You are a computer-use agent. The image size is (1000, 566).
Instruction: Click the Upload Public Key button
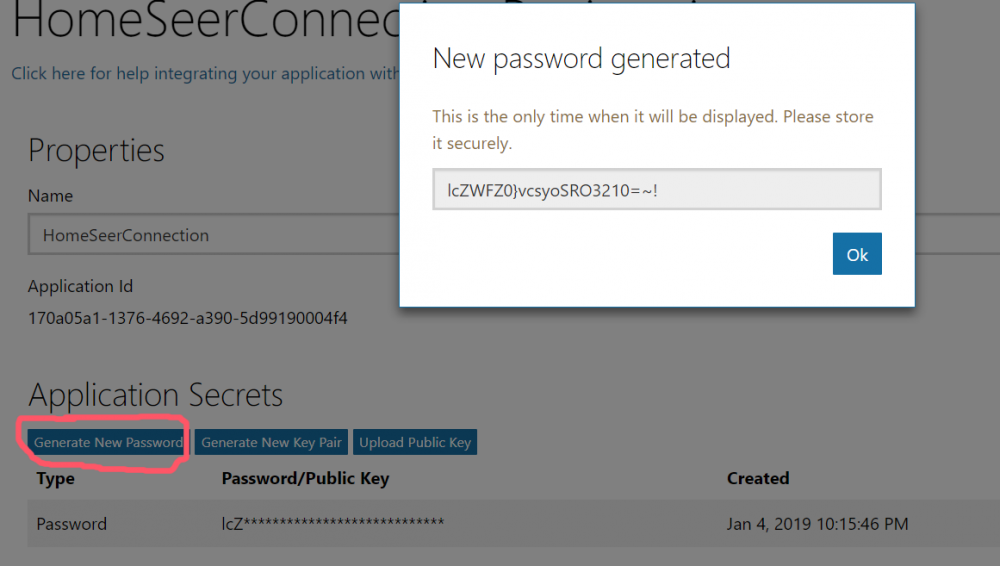(415, 442)
